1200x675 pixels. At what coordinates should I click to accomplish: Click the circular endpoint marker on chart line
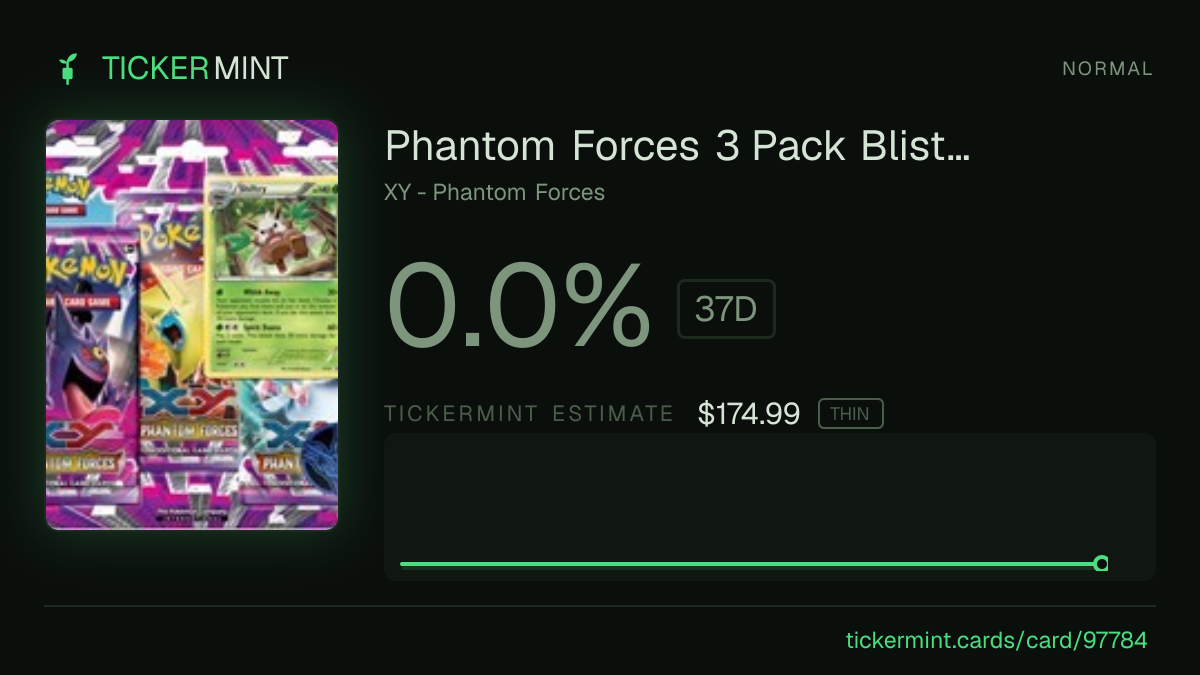tap(1101, 564)
